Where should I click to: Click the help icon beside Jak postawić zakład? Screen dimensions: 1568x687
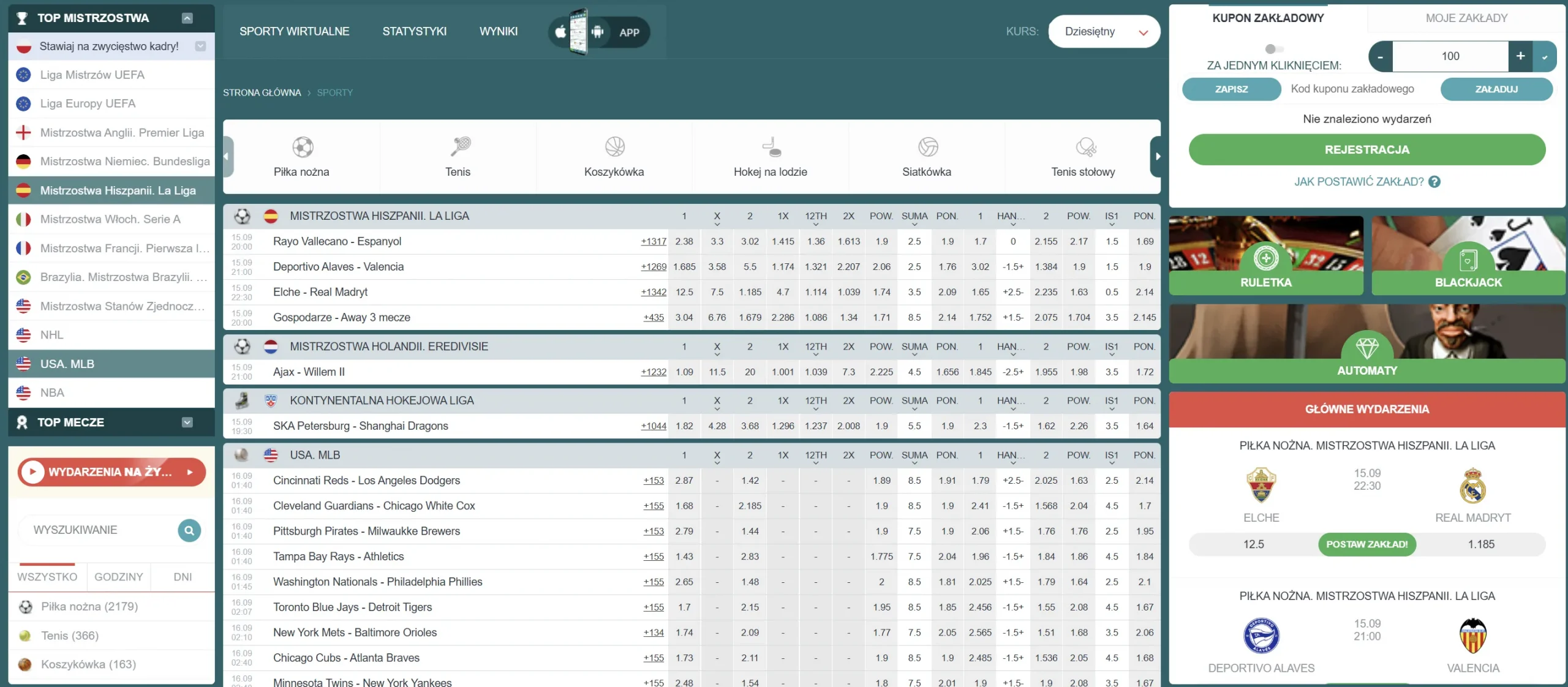(1434, 182)
